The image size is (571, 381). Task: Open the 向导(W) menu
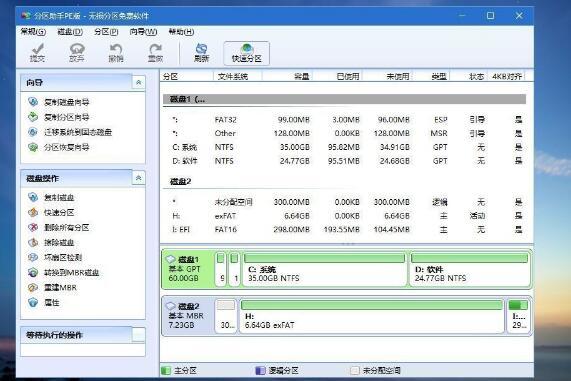coord(143,32)
